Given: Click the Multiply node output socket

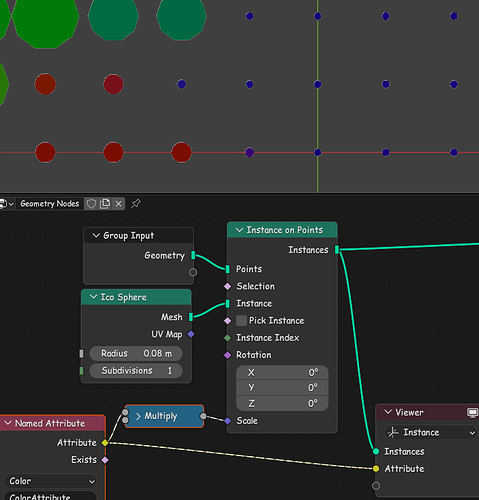Looking at the screenshot, I should tap(203, 416).
